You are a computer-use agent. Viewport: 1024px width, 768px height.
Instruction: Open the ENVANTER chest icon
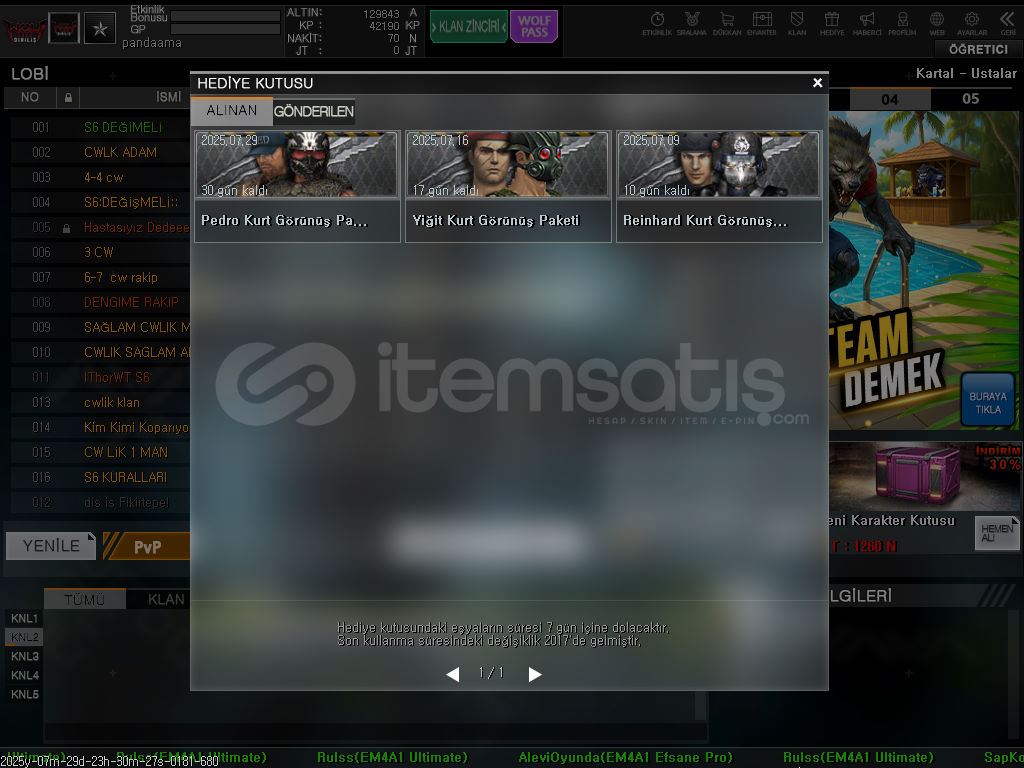coord(761,24)
